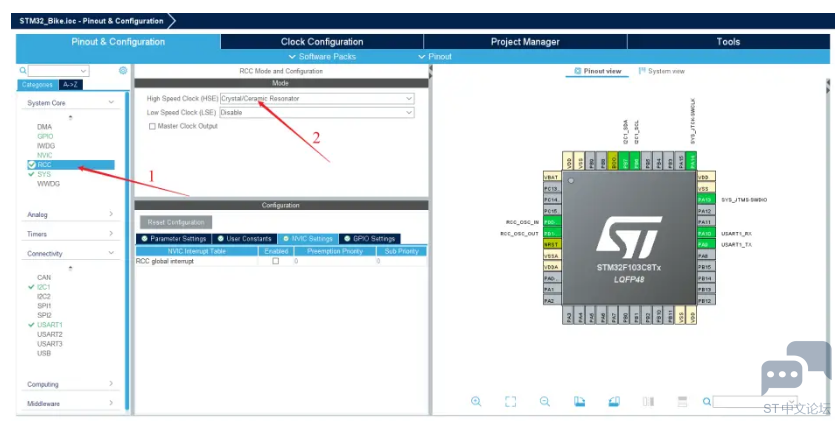
Task: Fit the chip view to window
Action: click(511, 401)
